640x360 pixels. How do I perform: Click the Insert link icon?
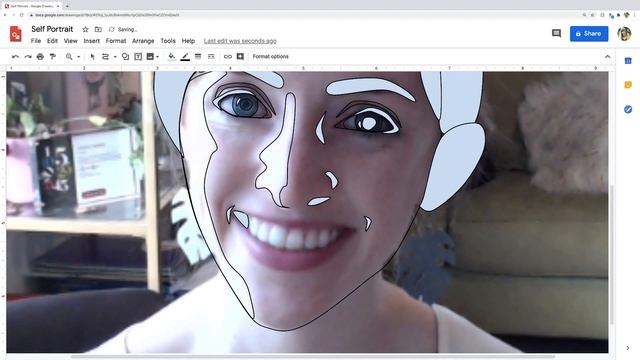click(227, 57)
